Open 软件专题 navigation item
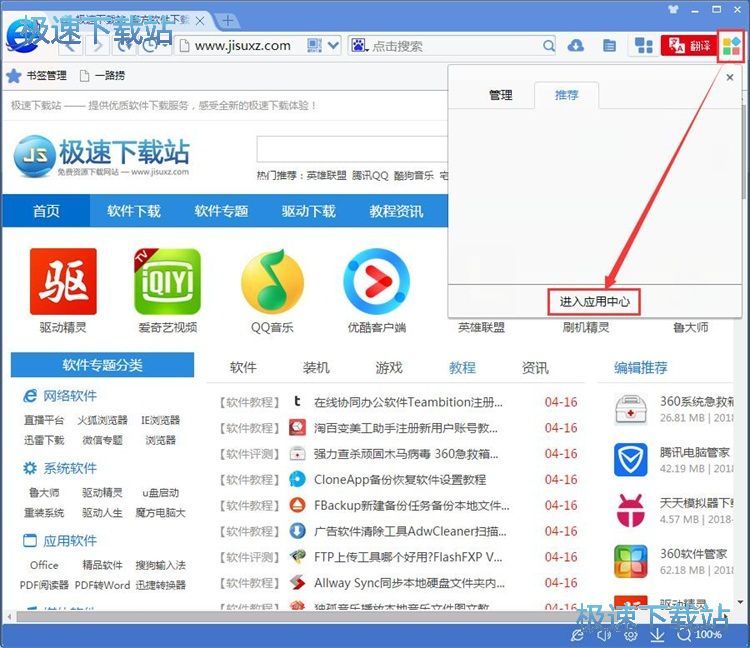750x648 pixels. click(221, 211)
